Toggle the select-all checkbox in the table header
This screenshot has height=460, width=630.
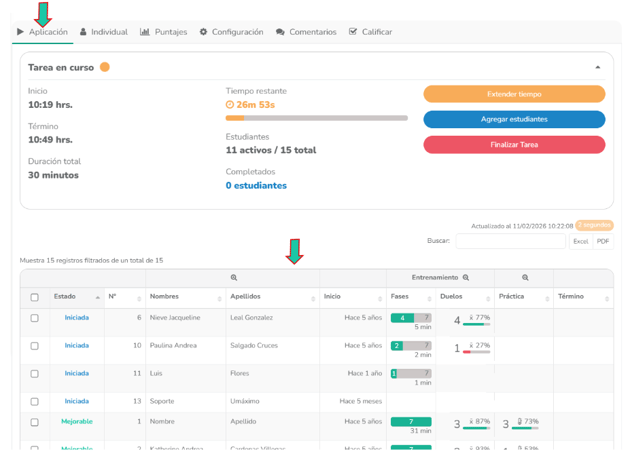point(34,297)
